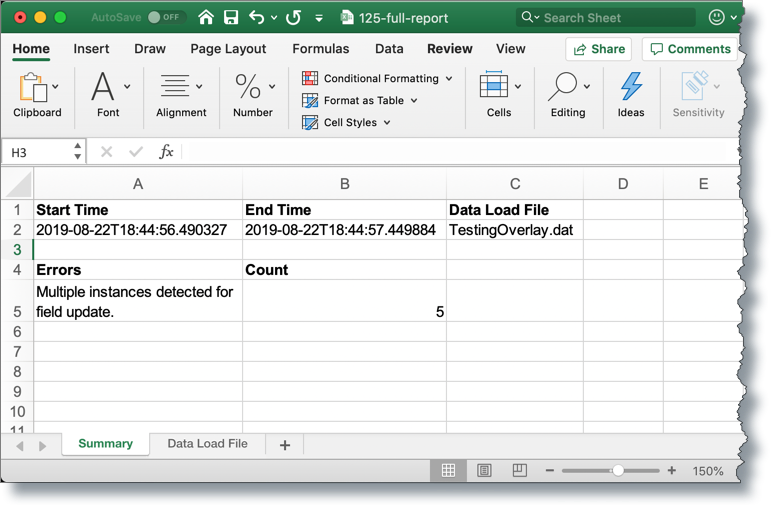The width and height of the screenshot is (771, 505).
Task: Click cell 'Multiple instances detected for field update.'
Action: pyautogui.click(x=138, y=301)
